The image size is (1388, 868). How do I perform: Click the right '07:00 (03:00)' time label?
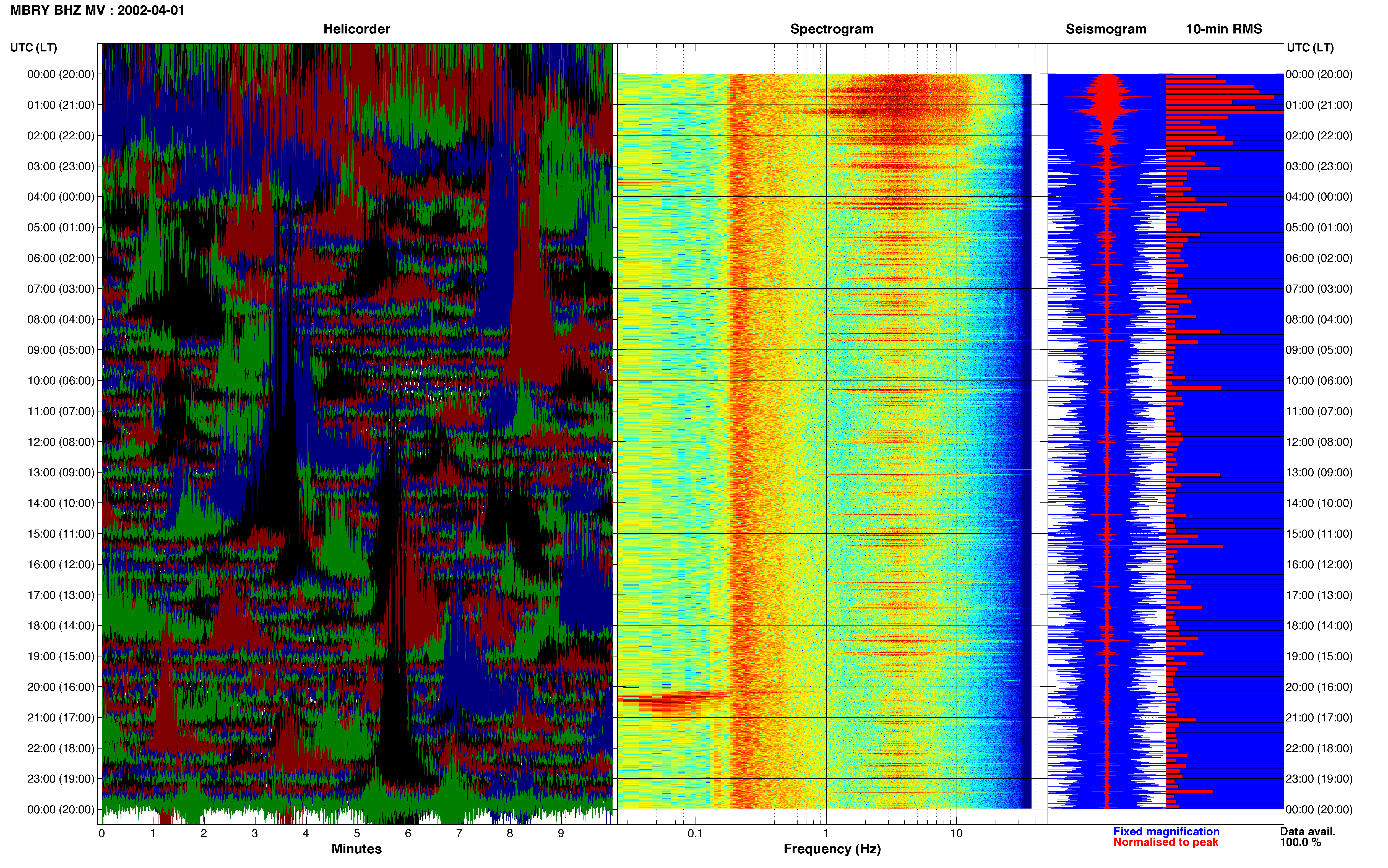[1319, 289]
